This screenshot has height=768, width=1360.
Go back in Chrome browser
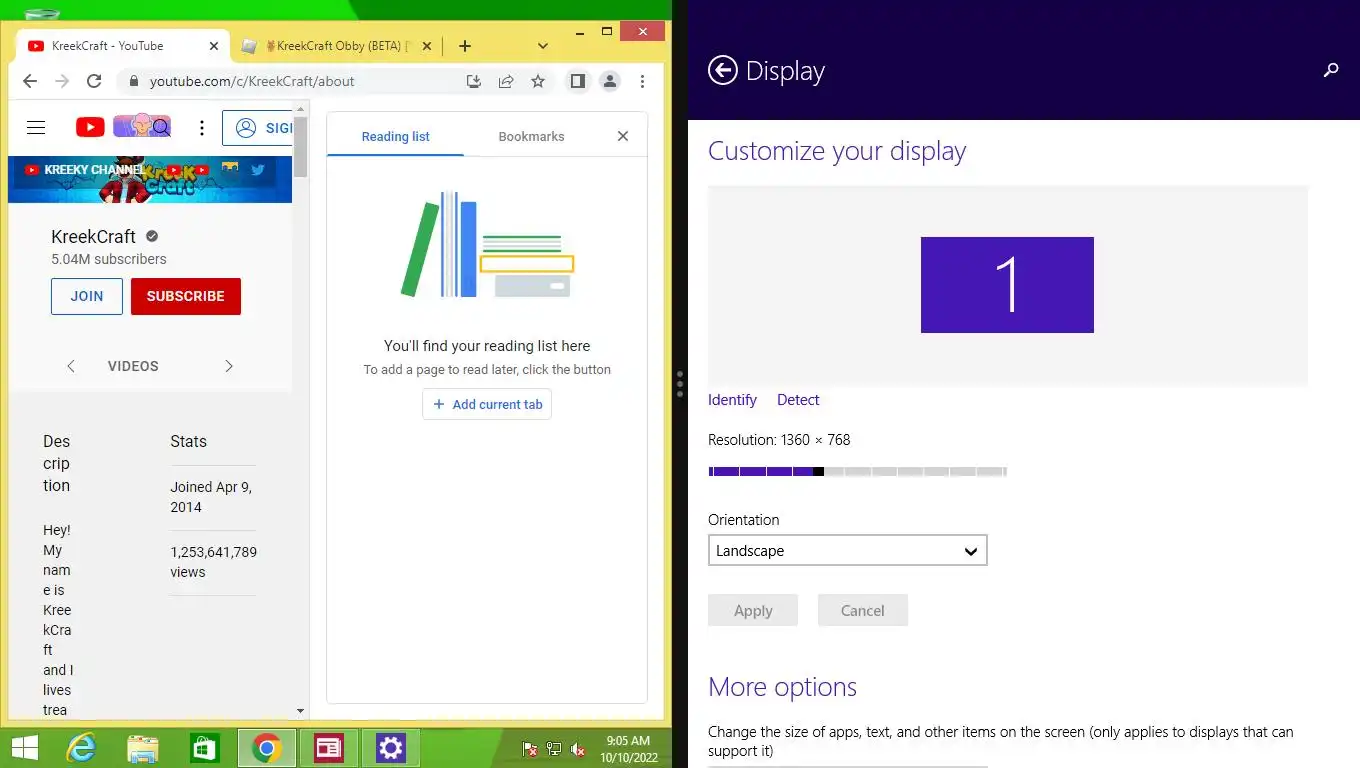30,81
